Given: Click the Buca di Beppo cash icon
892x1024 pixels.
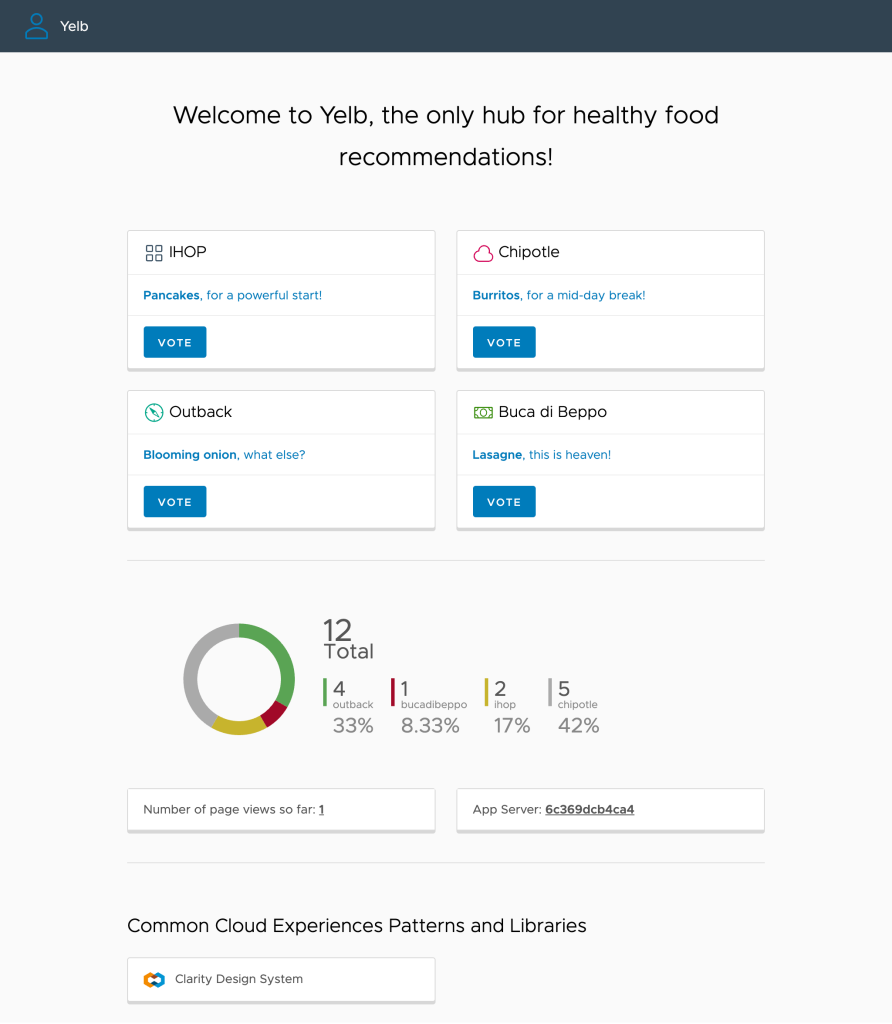Looking at the screenshot, I should tap(484, 411).
